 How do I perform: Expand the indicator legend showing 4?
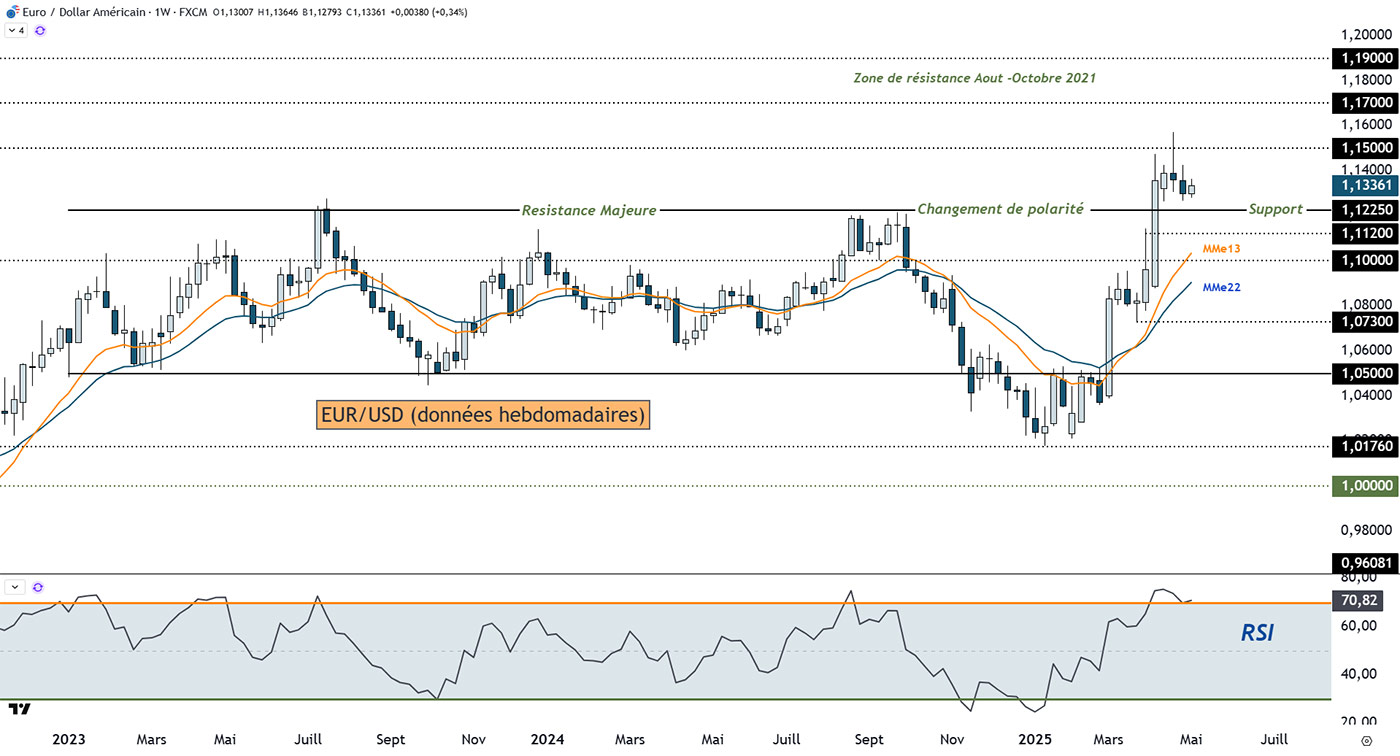coord(15,31)
